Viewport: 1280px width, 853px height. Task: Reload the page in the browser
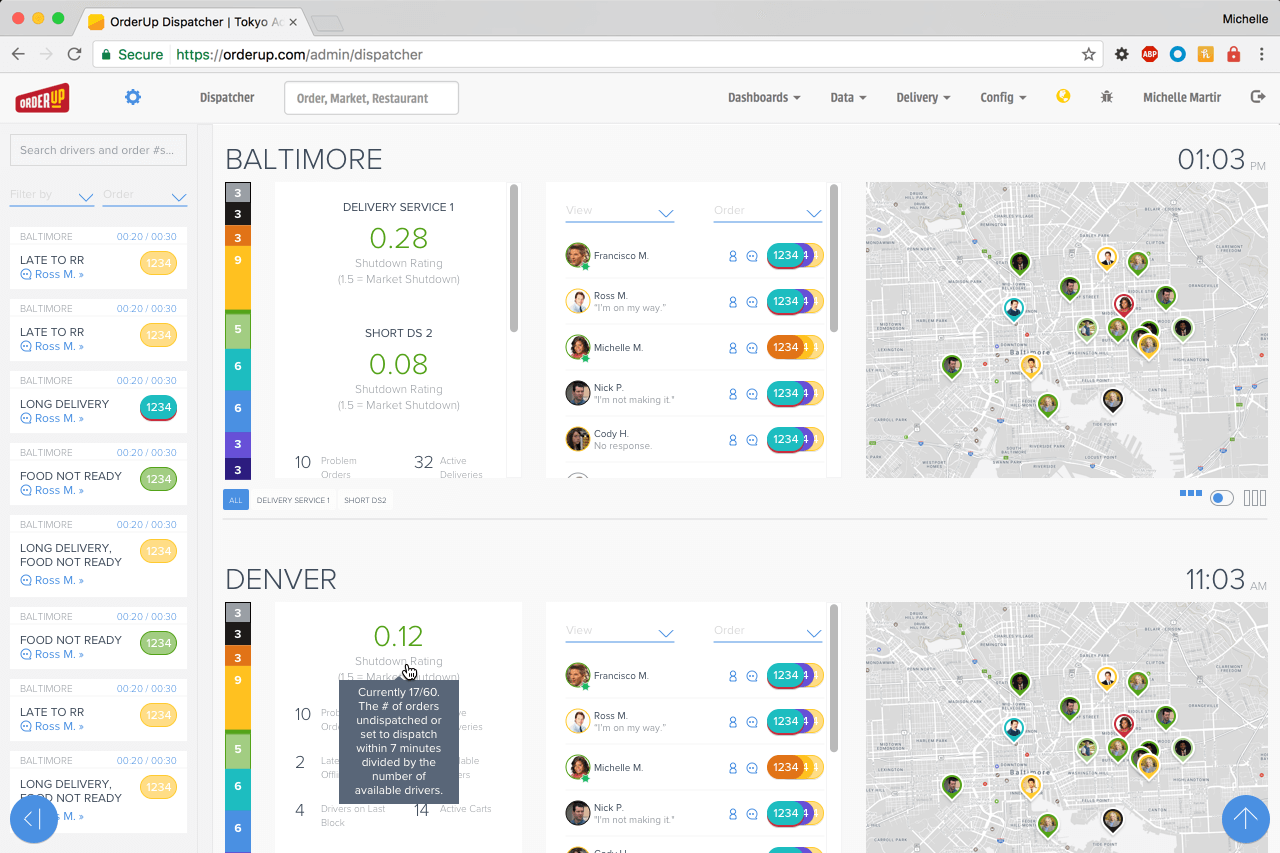(74, 54)
